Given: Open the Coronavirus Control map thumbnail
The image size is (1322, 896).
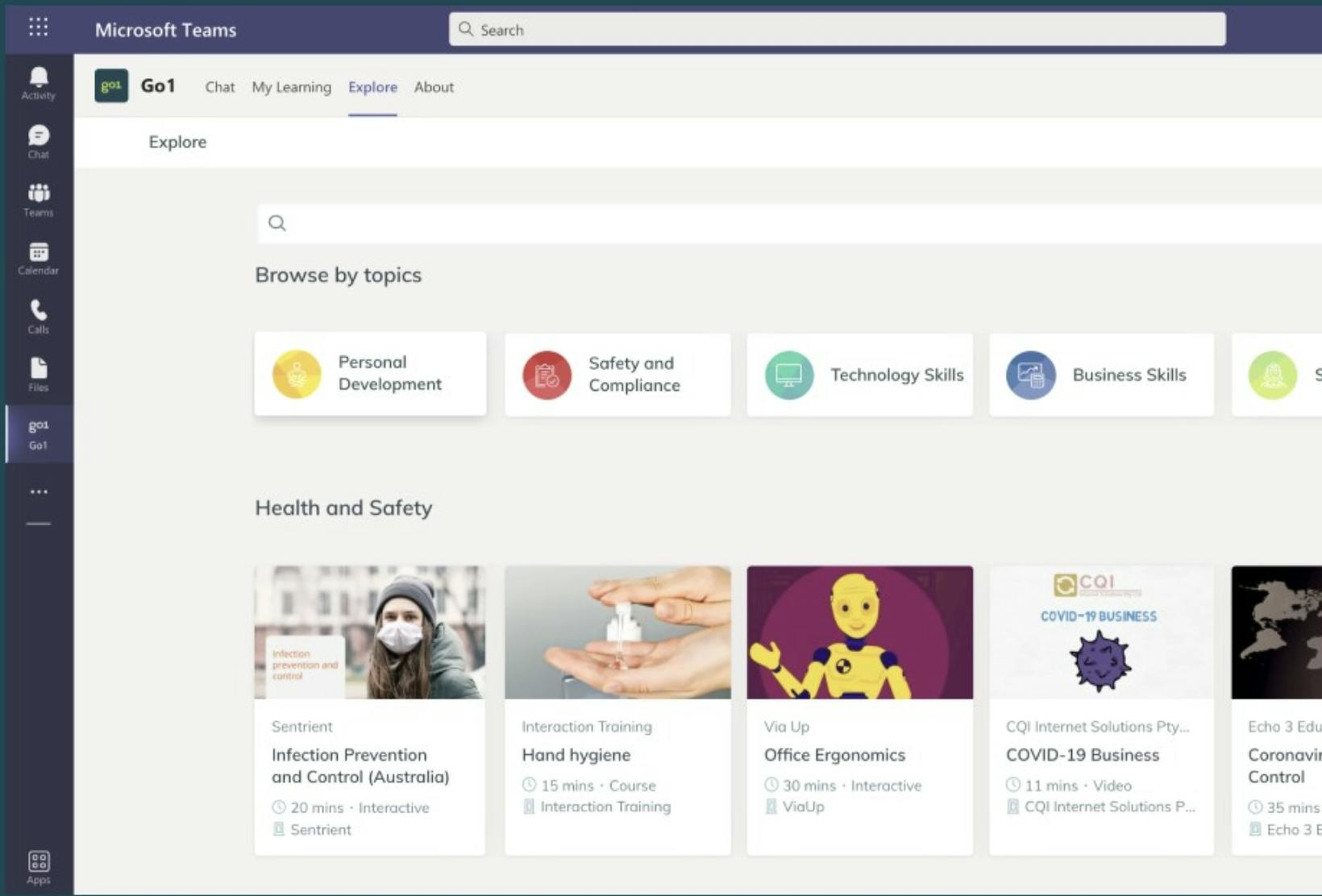Looking at the screenshot, I should (1277, 633).
